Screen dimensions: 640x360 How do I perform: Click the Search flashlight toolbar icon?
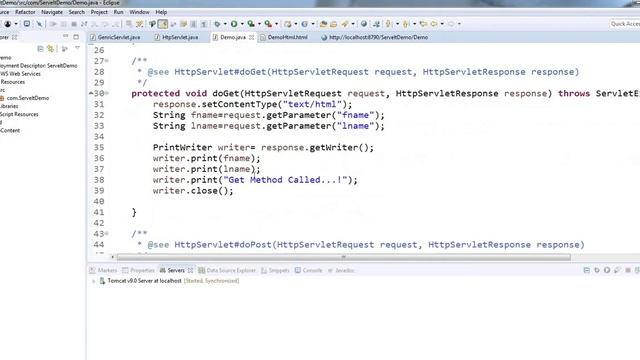pyautogui.click(x=345, y=24)
